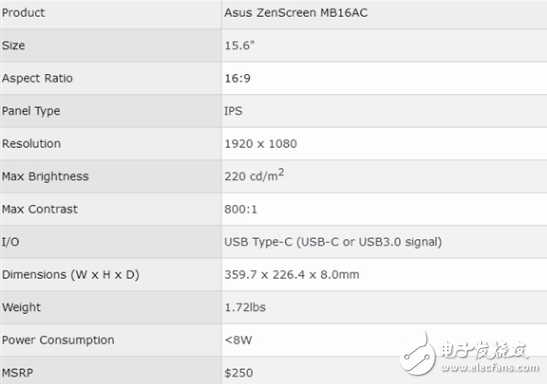Screen dimensions: 547x384
Task: Click the 15.6" size value
Action: pos(239,46)
